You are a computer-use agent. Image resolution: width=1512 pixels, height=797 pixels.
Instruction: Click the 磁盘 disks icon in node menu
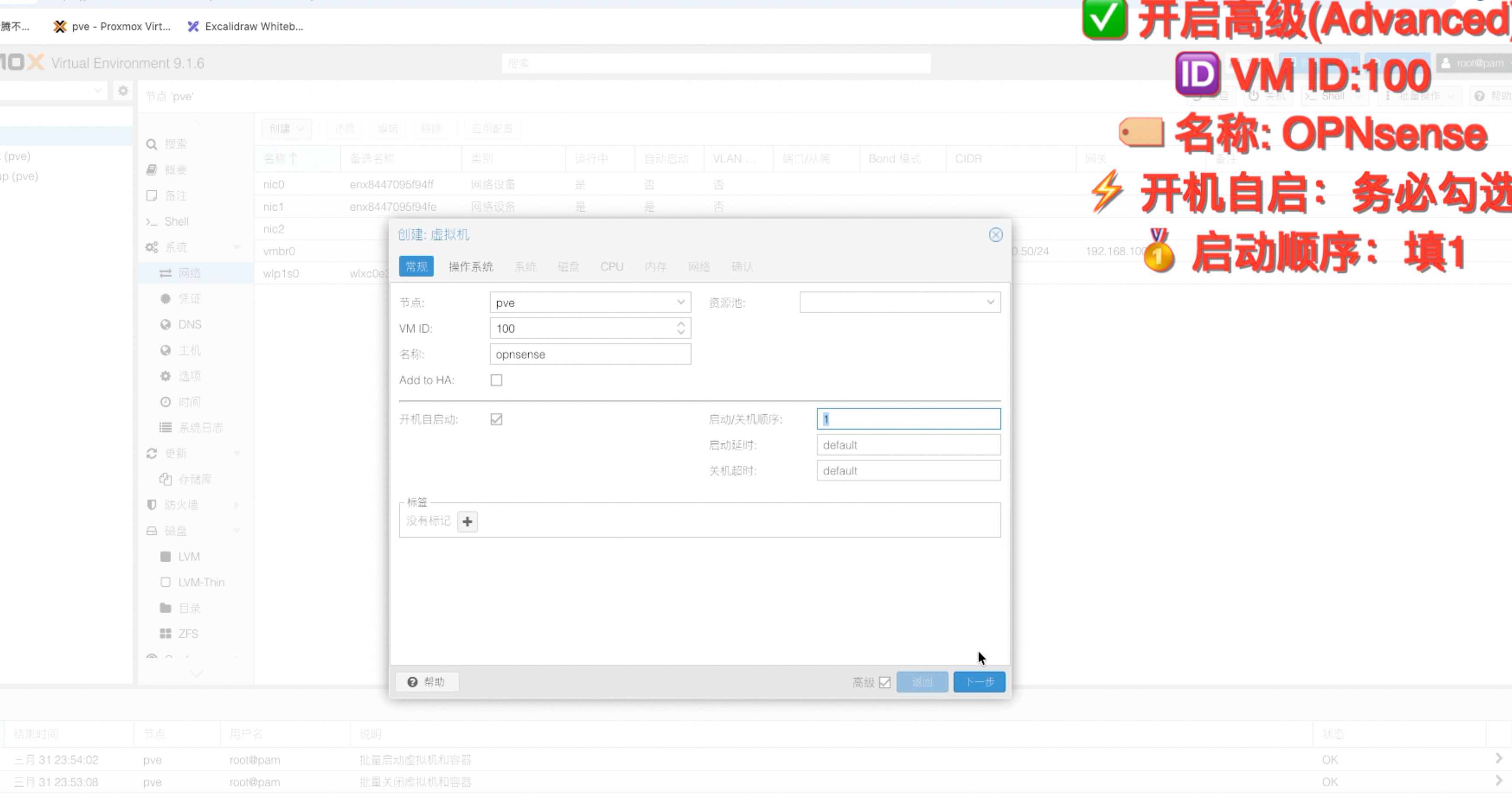coord(151,530)
